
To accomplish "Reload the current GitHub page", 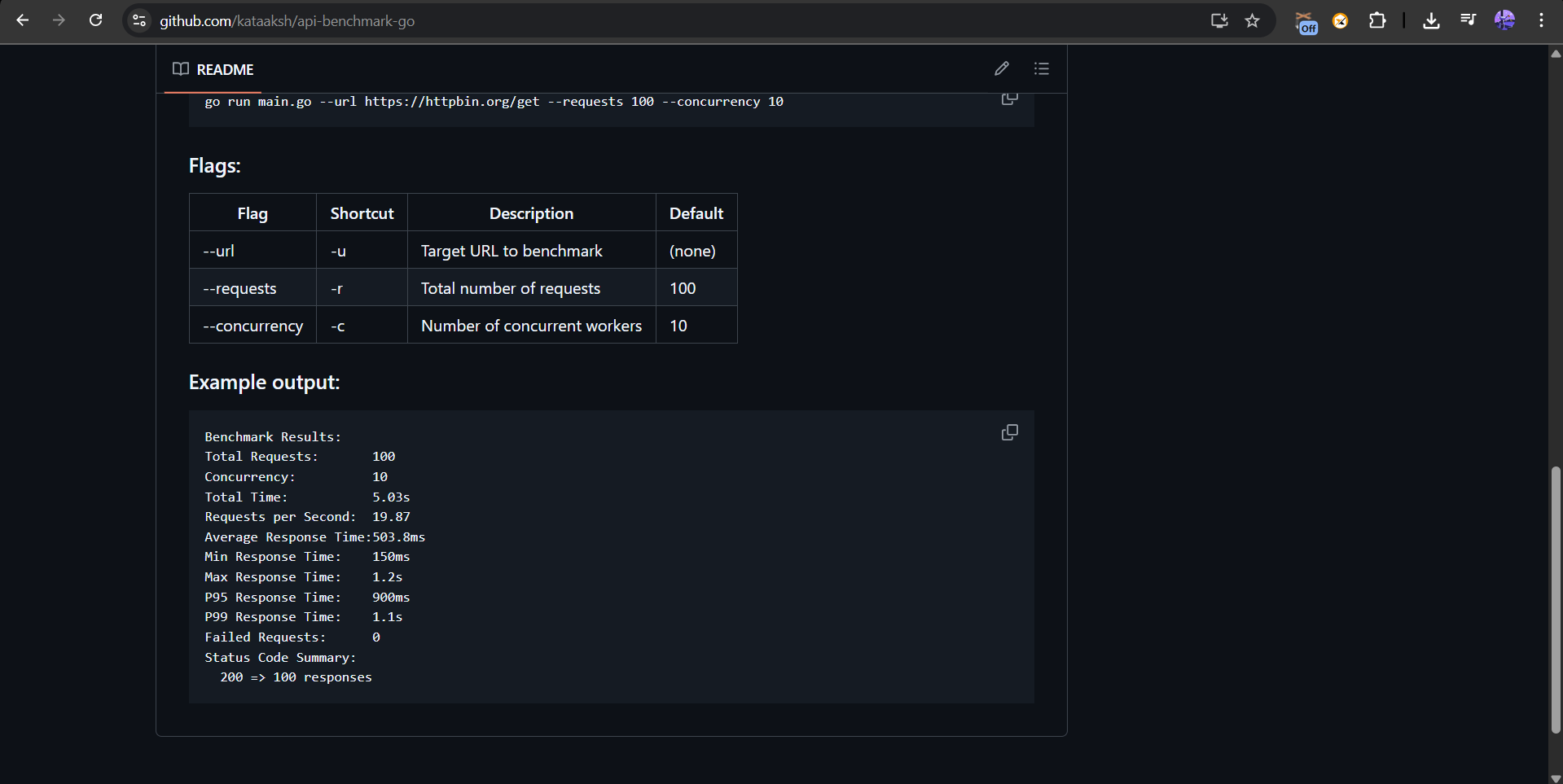I will [x=95, y=20].
